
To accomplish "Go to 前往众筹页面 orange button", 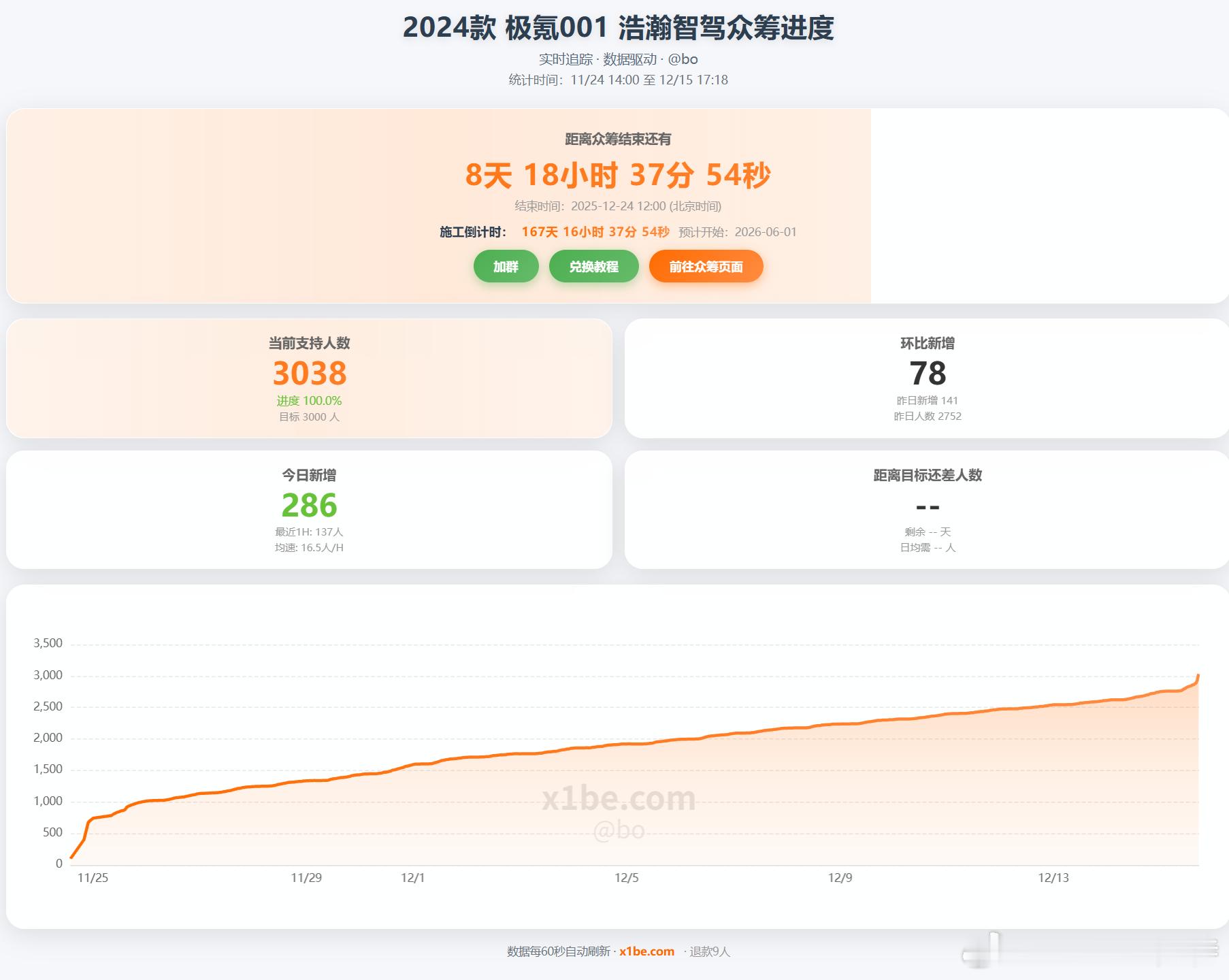I will pyautogui.click(x=706, y=266).
